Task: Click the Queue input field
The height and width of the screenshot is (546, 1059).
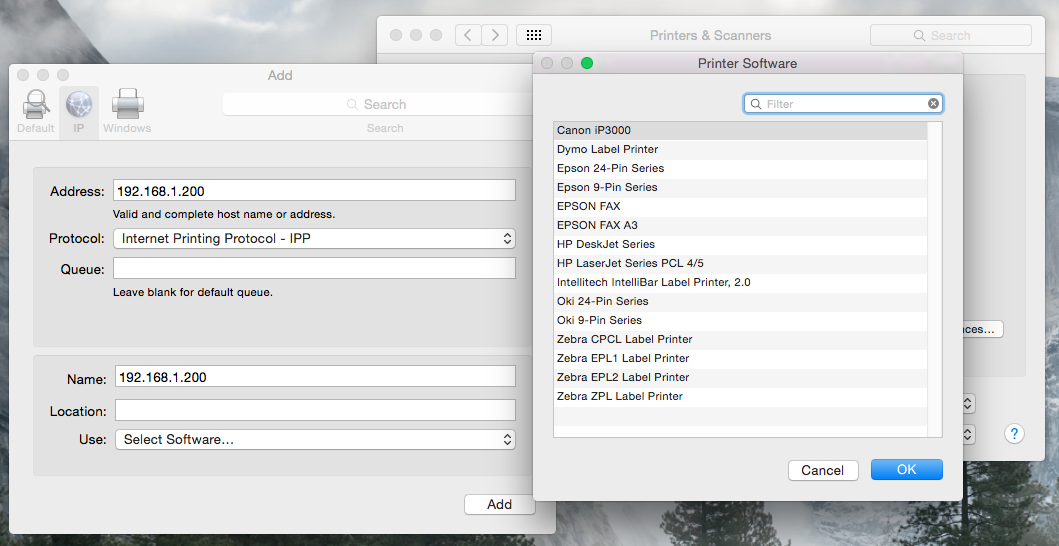Action: 314,268
